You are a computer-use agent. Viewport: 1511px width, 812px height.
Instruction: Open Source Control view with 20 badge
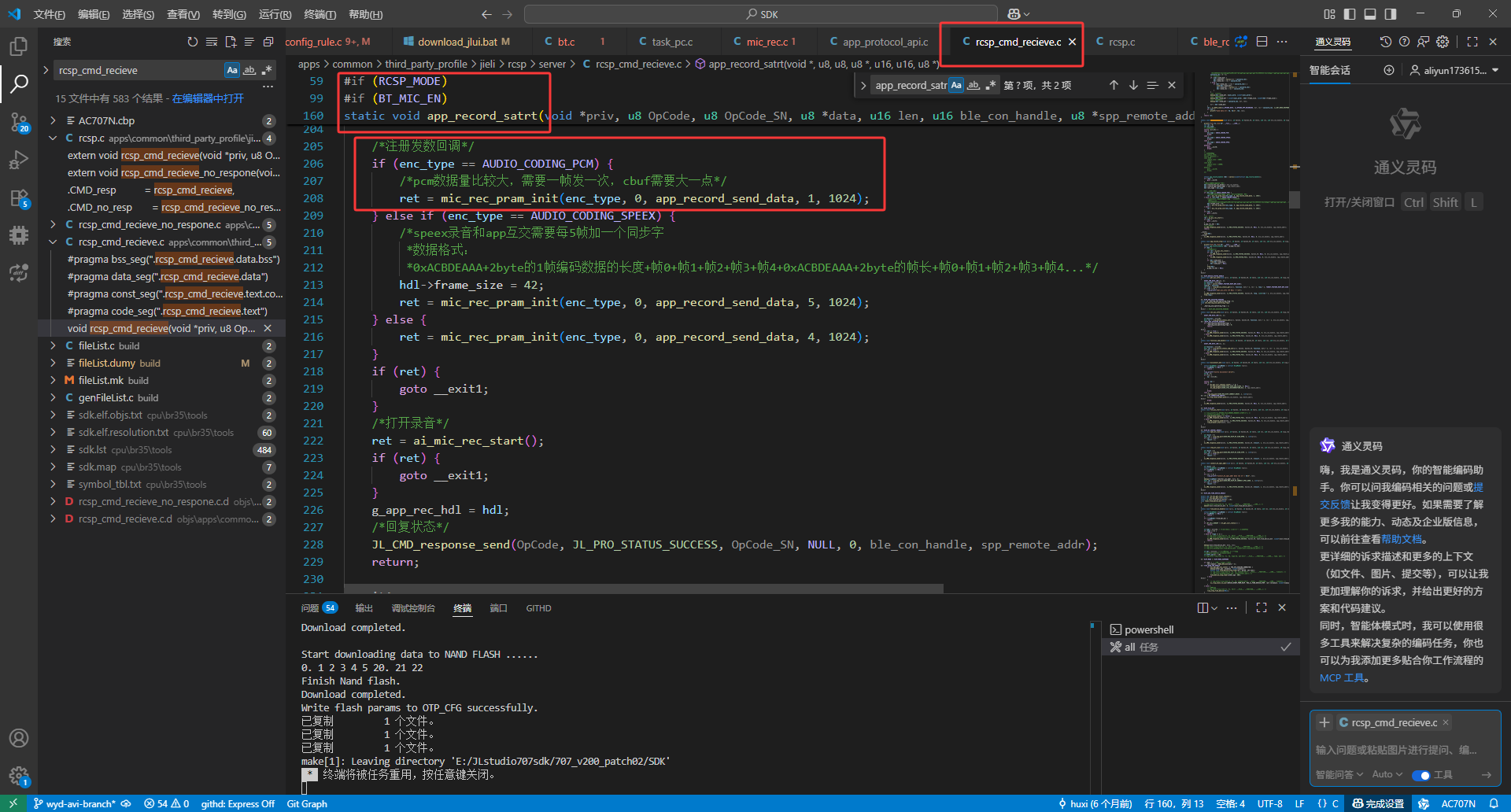19,122
